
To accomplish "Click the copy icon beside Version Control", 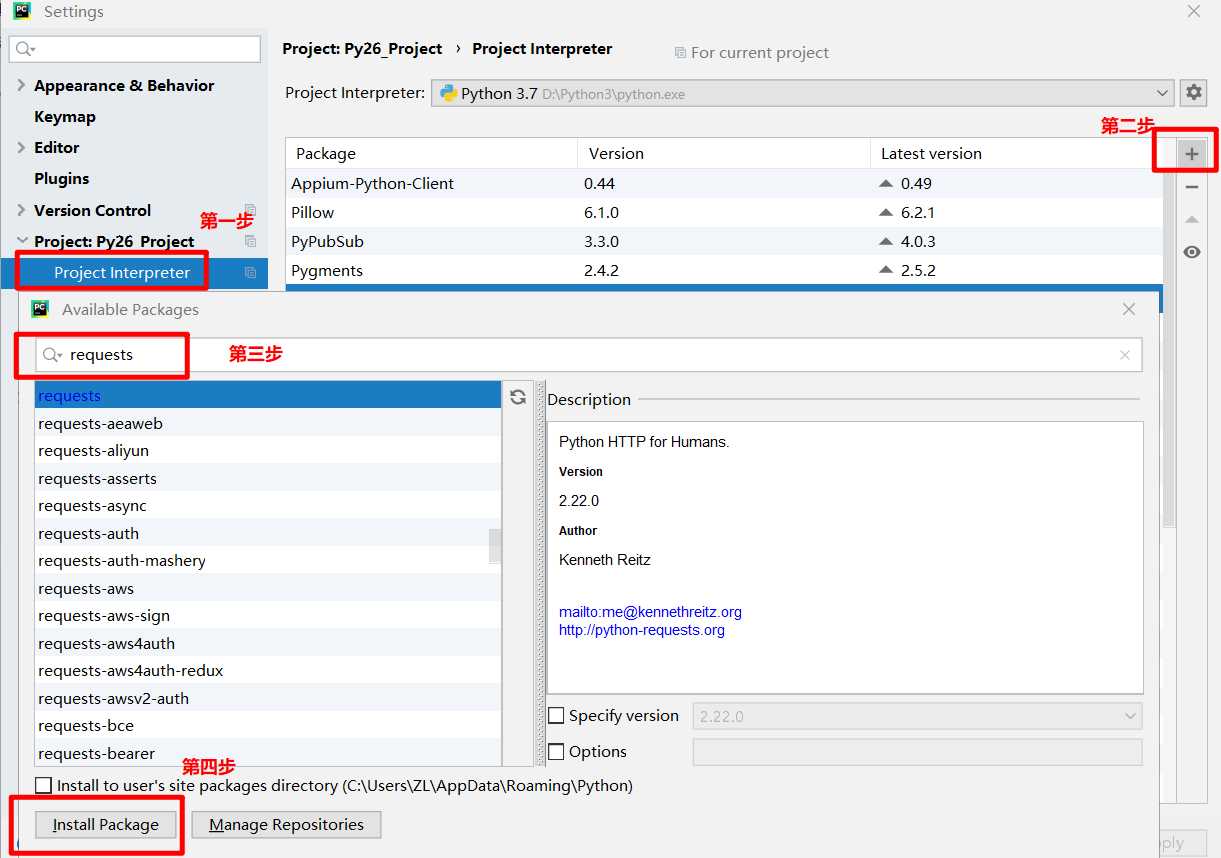I will tap(250, 210).
